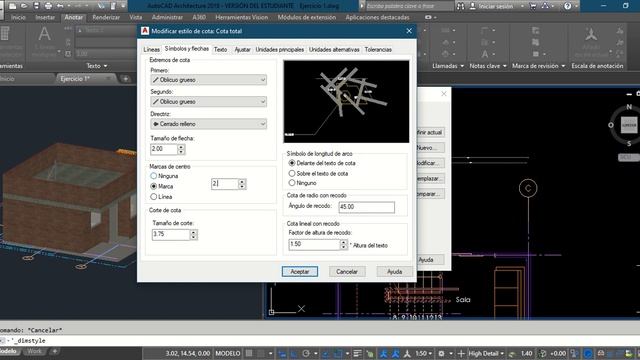The height and width of the screenshot is (360, 640).
Task: Click the AutoCAD logo in dialog title bar
Action: (145, 31)
